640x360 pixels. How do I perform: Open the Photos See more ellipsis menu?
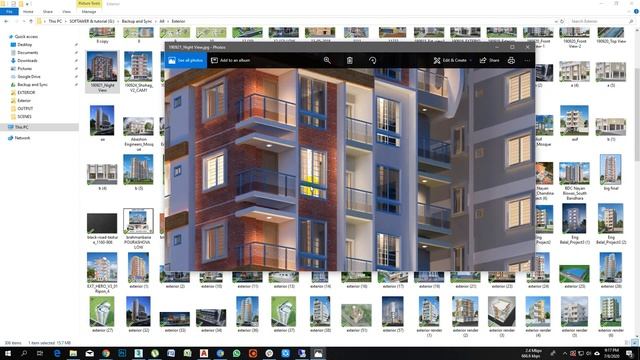coord(527,60)
